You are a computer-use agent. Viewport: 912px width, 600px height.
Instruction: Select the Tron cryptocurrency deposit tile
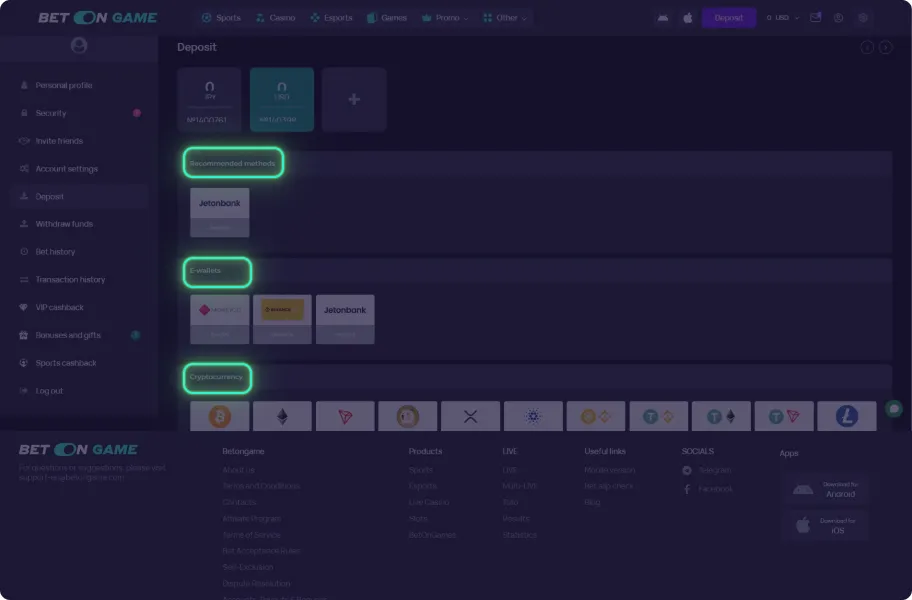[345, 416]
